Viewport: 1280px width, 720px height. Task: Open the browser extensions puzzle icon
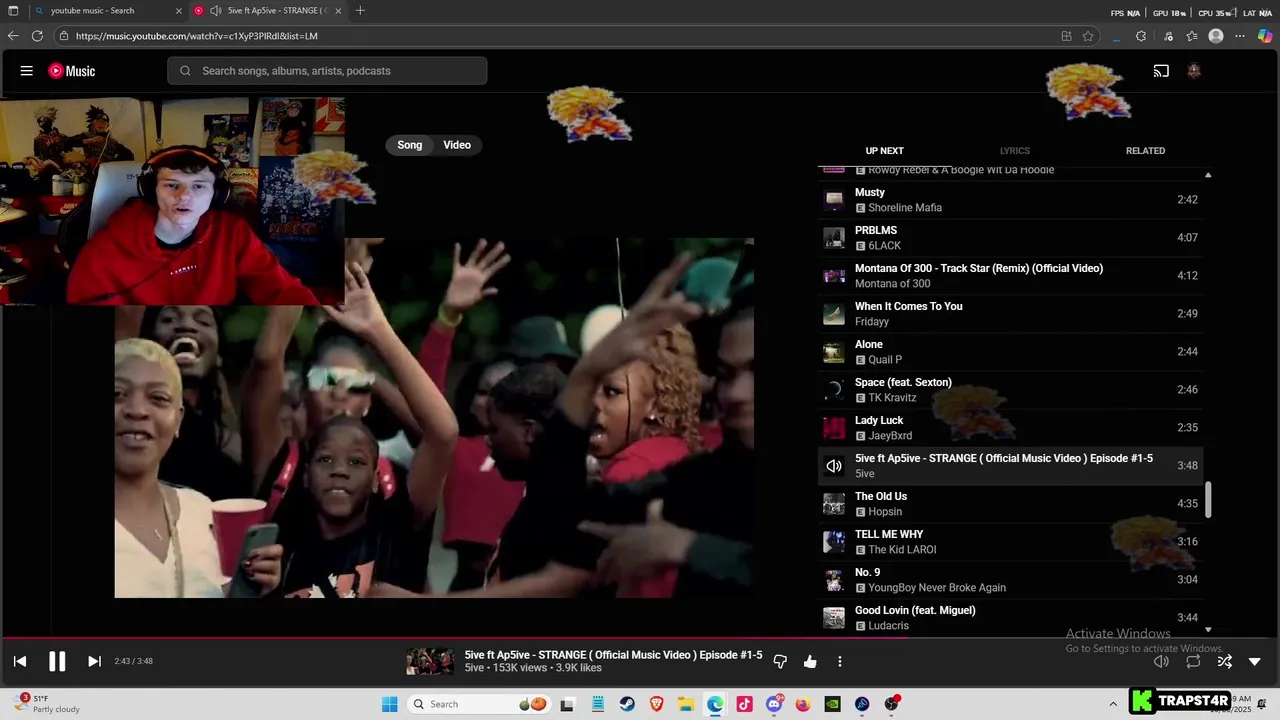(x=1141, y=36)
